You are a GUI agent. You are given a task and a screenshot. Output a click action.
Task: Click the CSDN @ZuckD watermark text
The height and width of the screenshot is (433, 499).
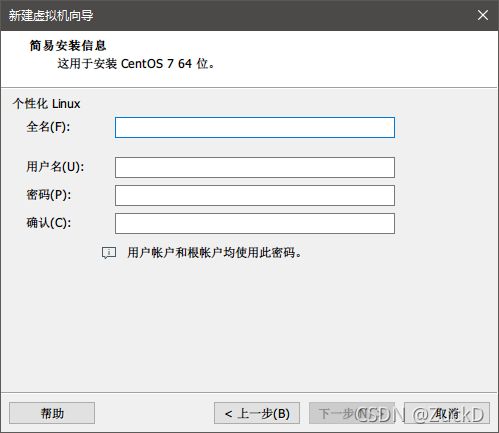(x=419, y=415)
